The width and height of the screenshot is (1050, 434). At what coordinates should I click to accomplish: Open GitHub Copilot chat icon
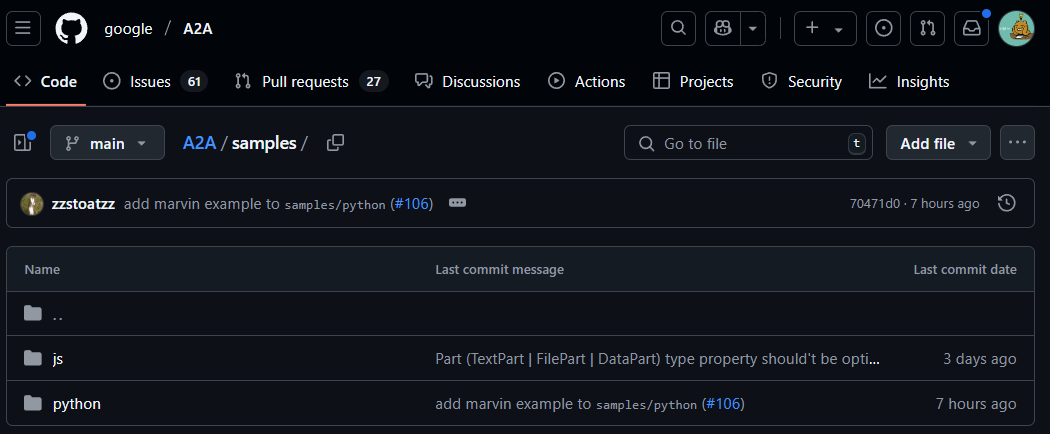click(x=723, y=28)
